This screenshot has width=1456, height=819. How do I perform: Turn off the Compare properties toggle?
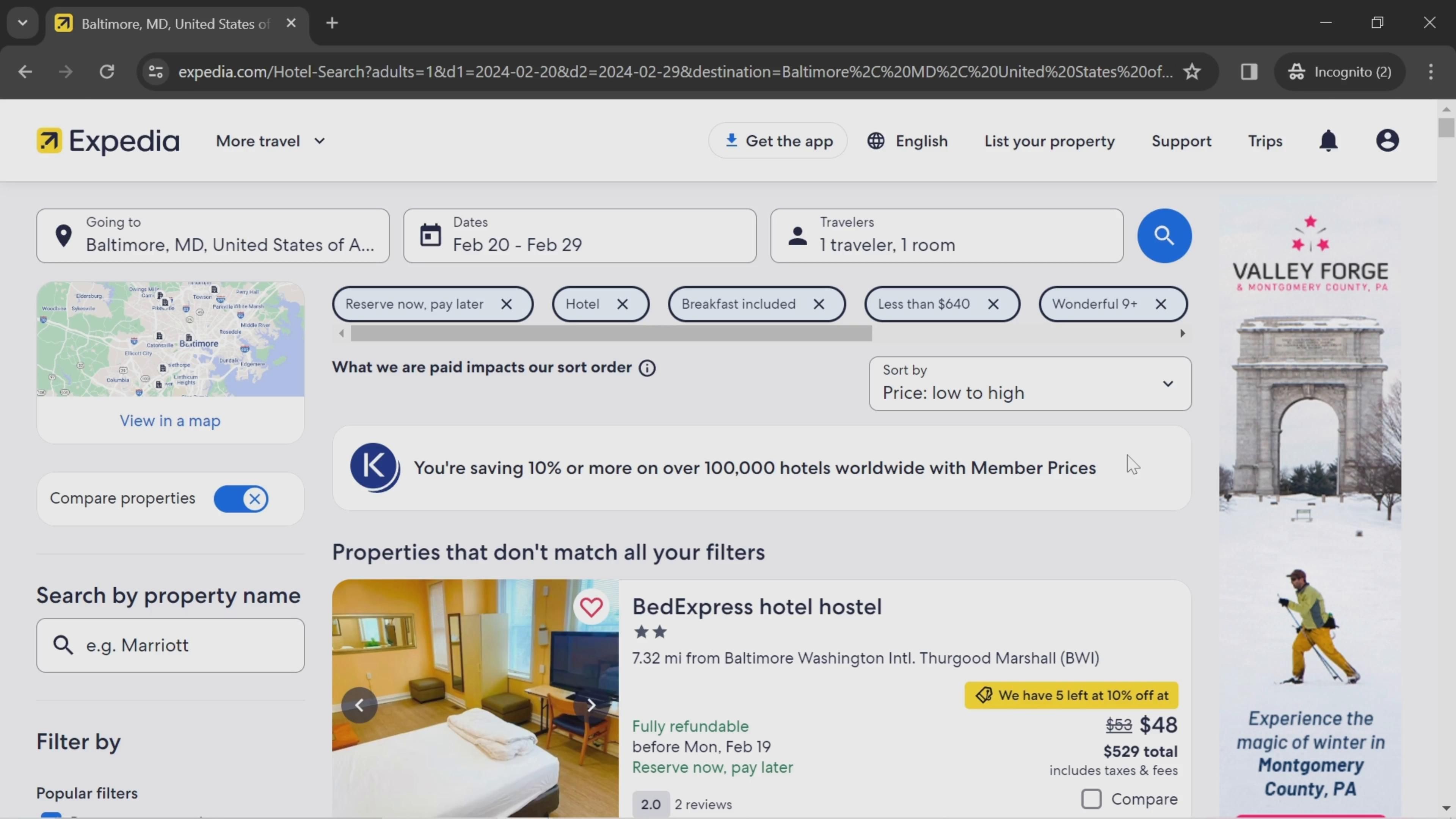point(241,499)
